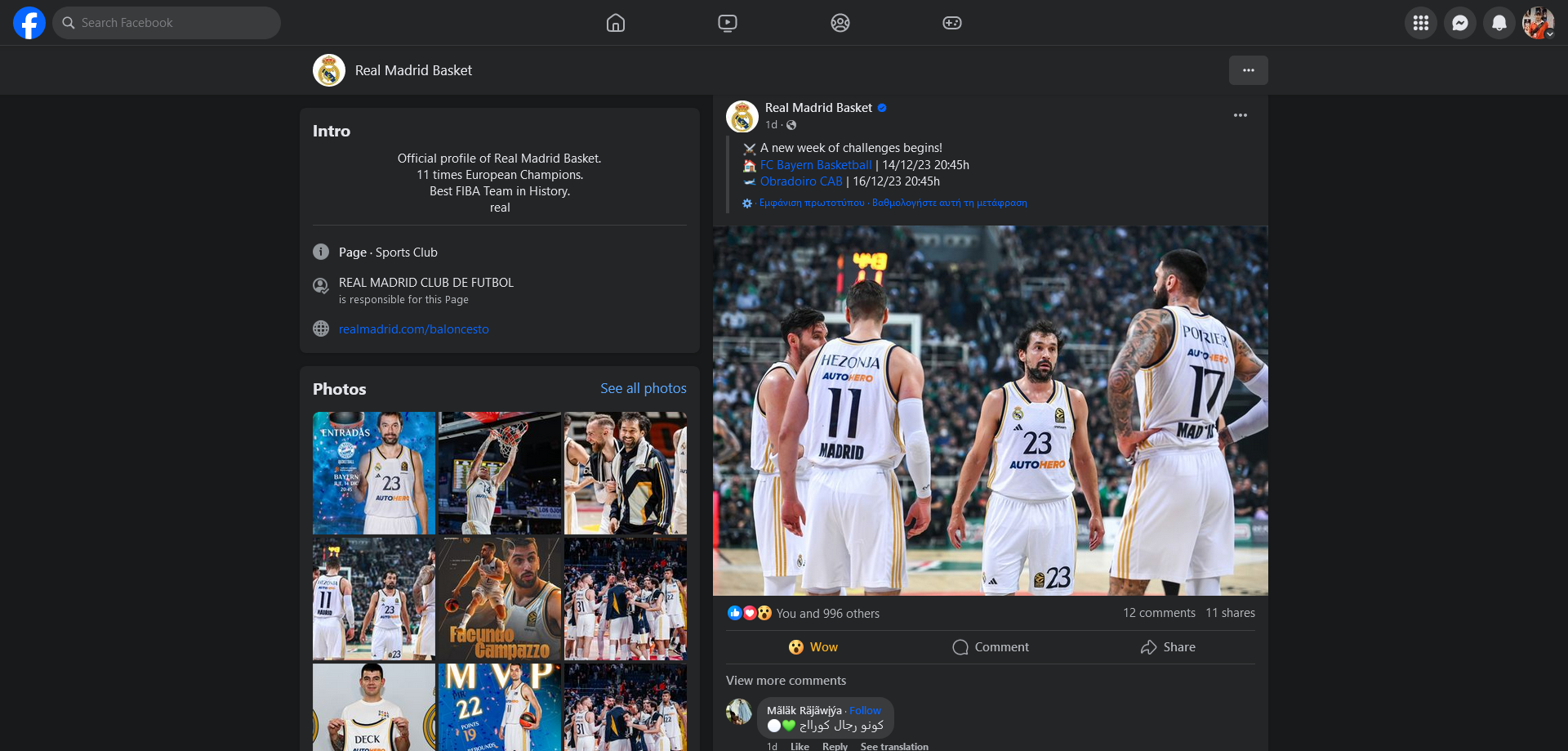
Task: Click 'REAL MADRID CLUB DE FUTBOL' text
Action: click(426, 283)
